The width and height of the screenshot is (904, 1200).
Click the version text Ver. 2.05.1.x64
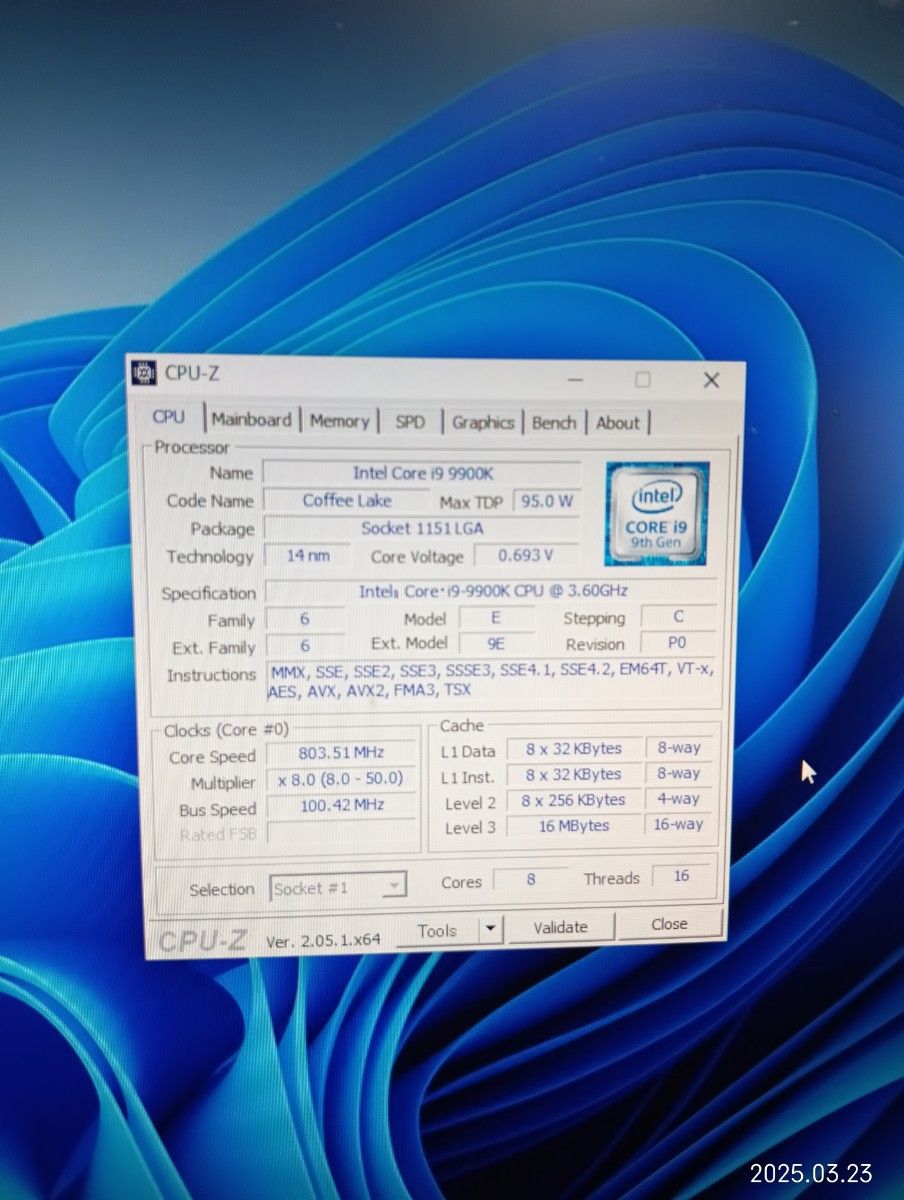pos(324,940)
